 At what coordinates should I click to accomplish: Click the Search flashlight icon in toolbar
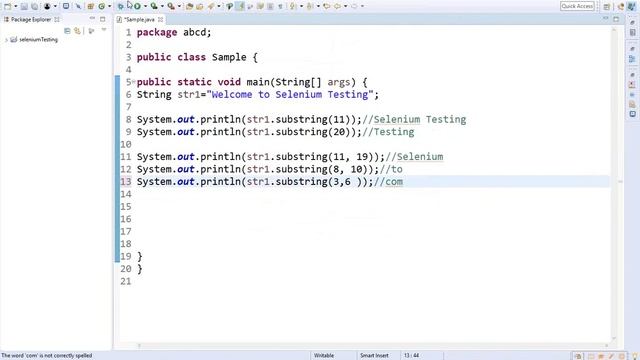coord(211,6)
